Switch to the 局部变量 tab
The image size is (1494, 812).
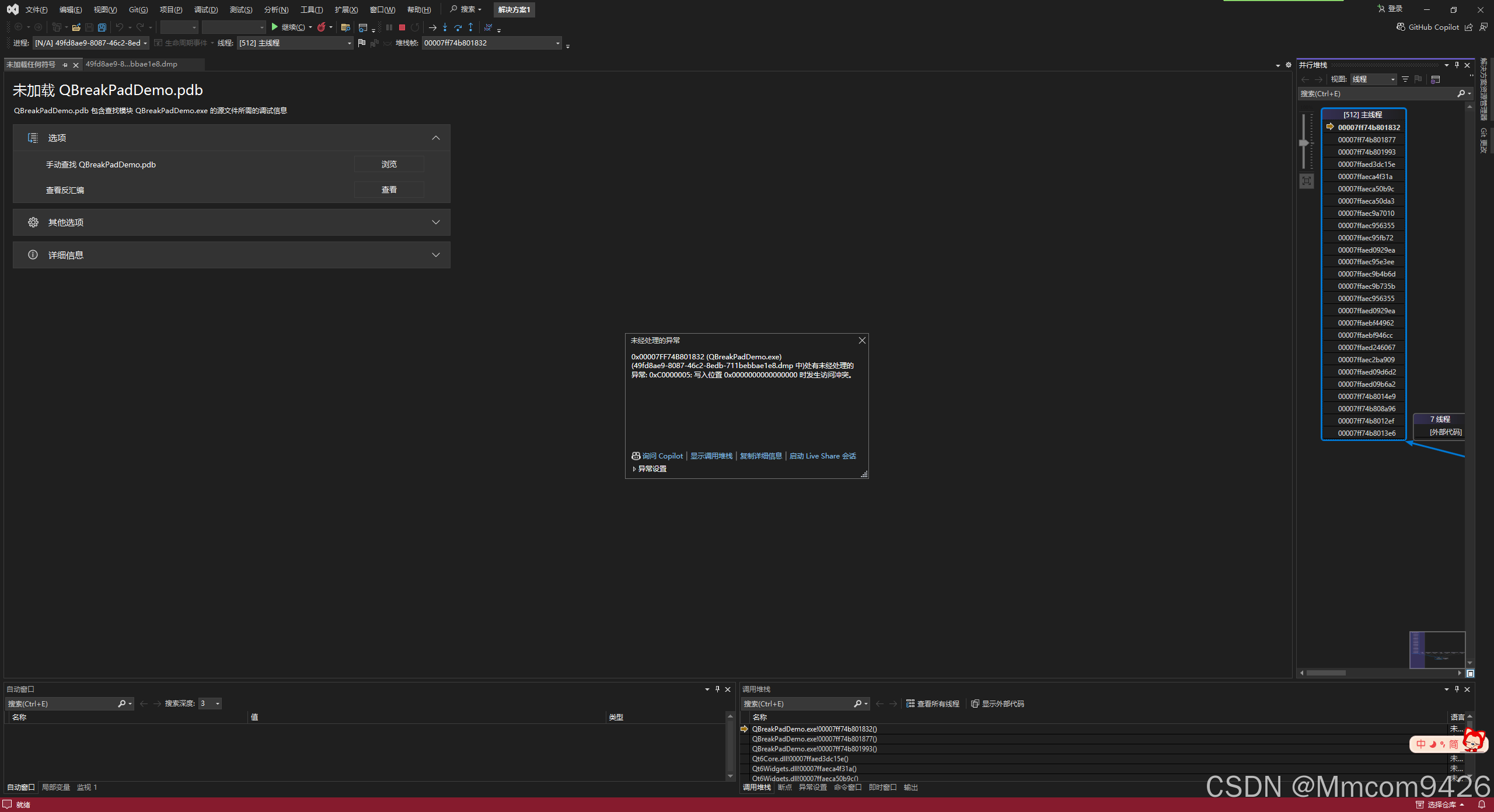pos(55,787)
